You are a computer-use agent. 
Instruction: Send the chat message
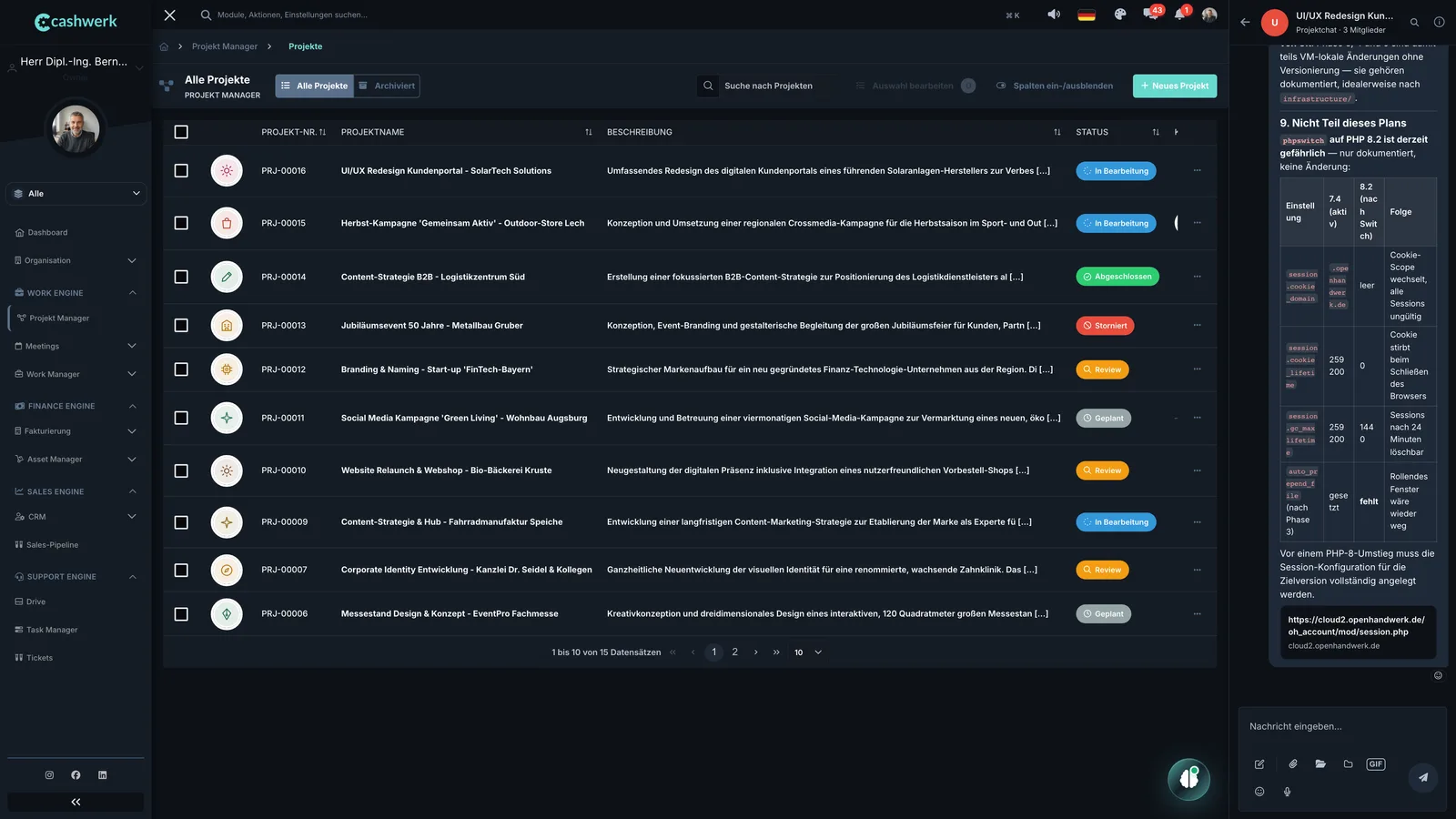pyautogui.click(x=1423, y=776)
